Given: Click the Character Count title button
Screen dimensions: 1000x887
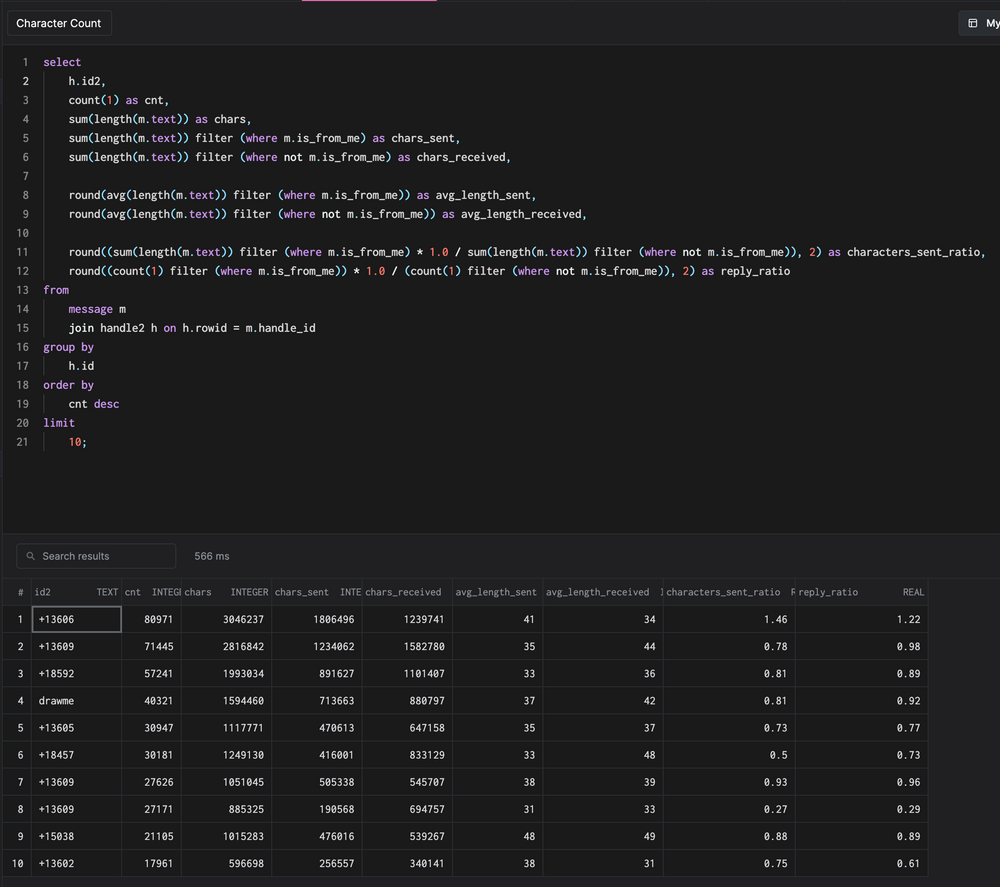Looking at the screenshot, I should pyautogui.click(x=58, y=23).
